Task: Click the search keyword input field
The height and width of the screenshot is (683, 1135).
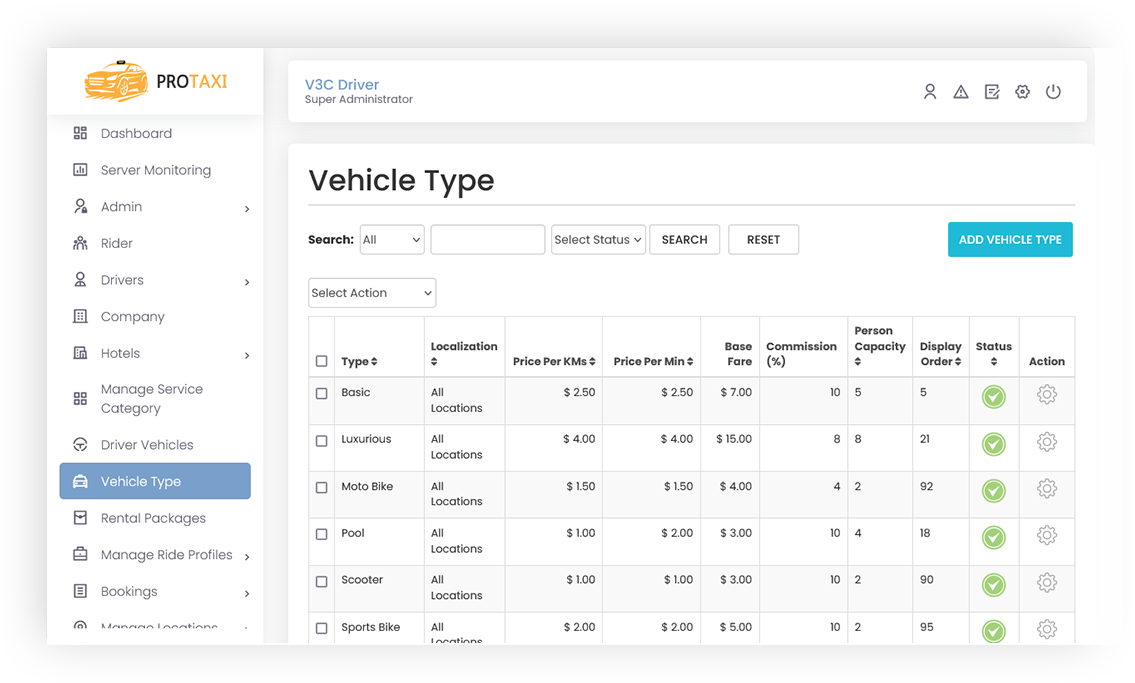Action: (488, 239)
